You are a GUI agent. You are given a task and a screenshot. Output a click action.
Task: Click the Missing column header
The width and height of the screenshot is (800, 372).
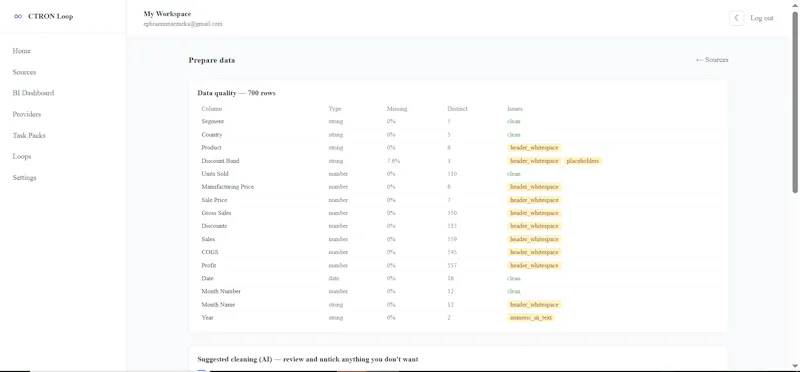tap(397, 109)
